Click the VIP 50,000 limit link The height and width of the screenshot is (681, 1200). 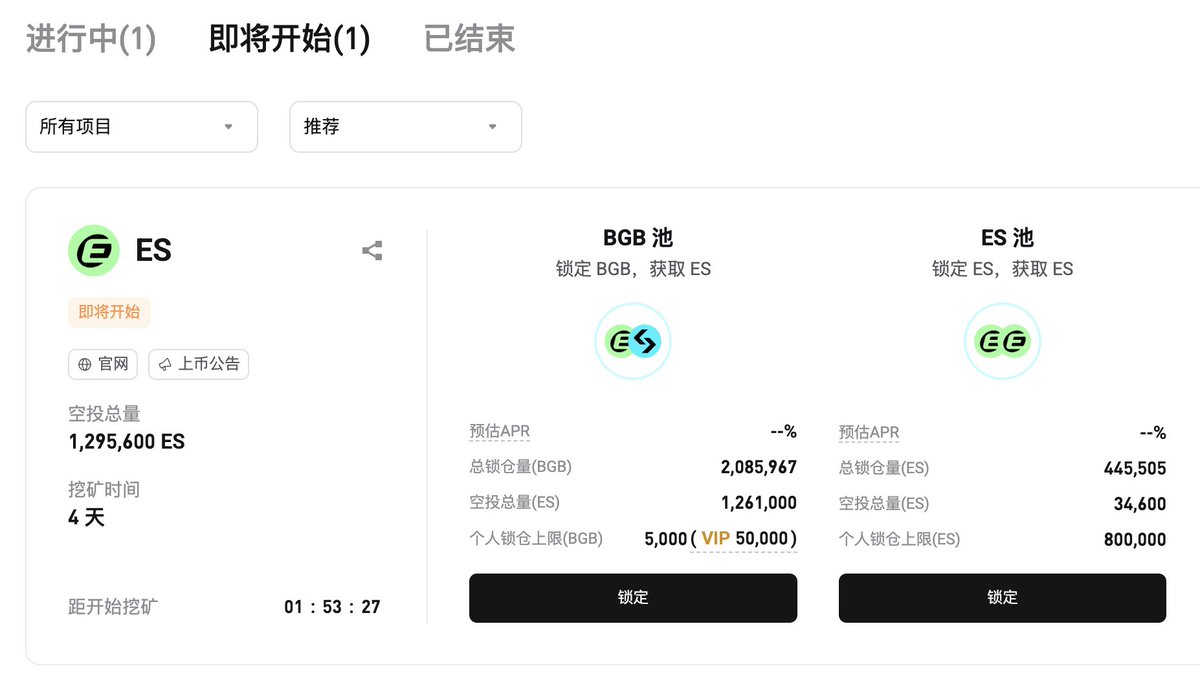(x=743, y=539)
